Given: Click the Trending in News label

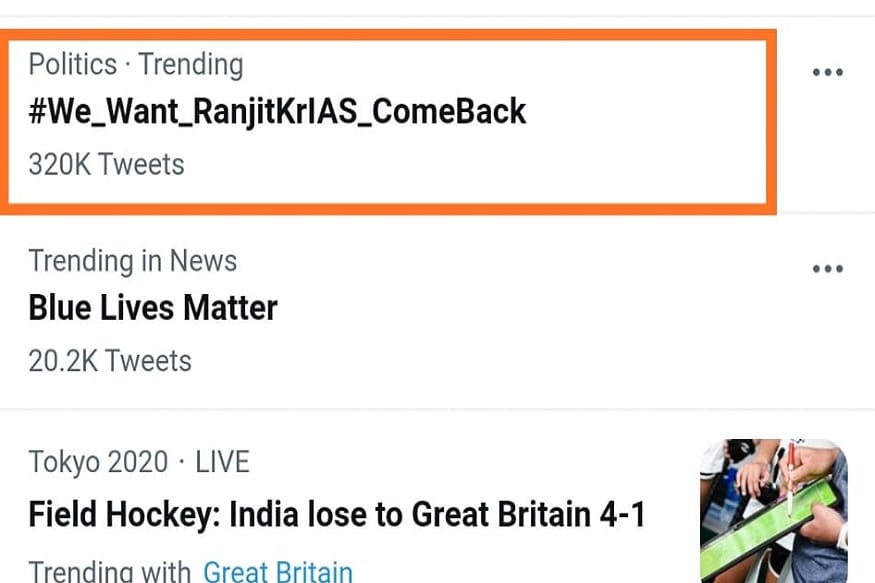Looking at the screenshot, I should click(x=132, y=261).
